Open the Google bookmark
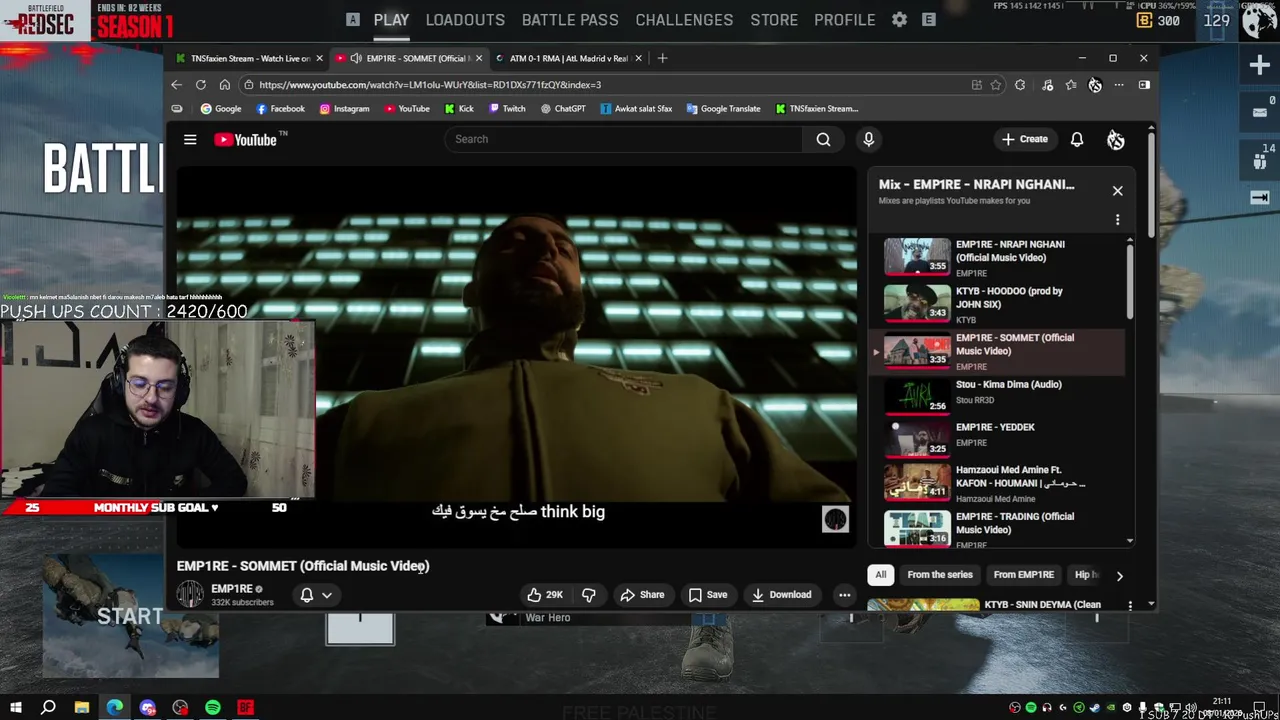The height and width of the screenshot is (720, 1280). [221, 109]
